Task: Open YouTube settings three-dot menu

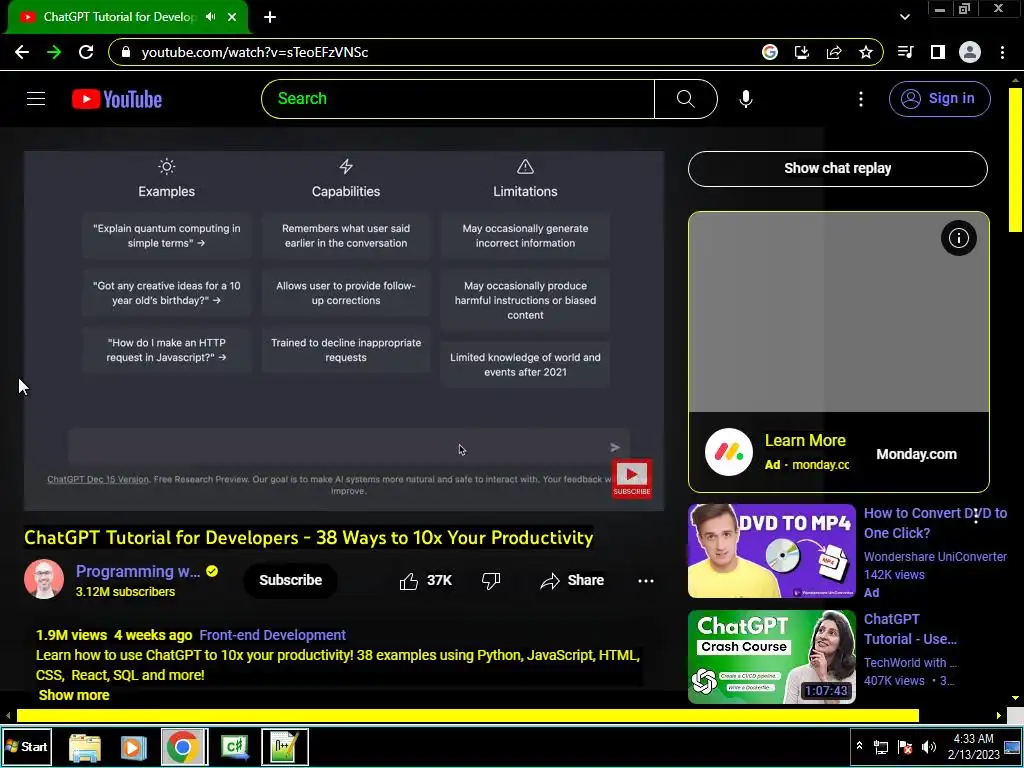Action: click(861, 99)
